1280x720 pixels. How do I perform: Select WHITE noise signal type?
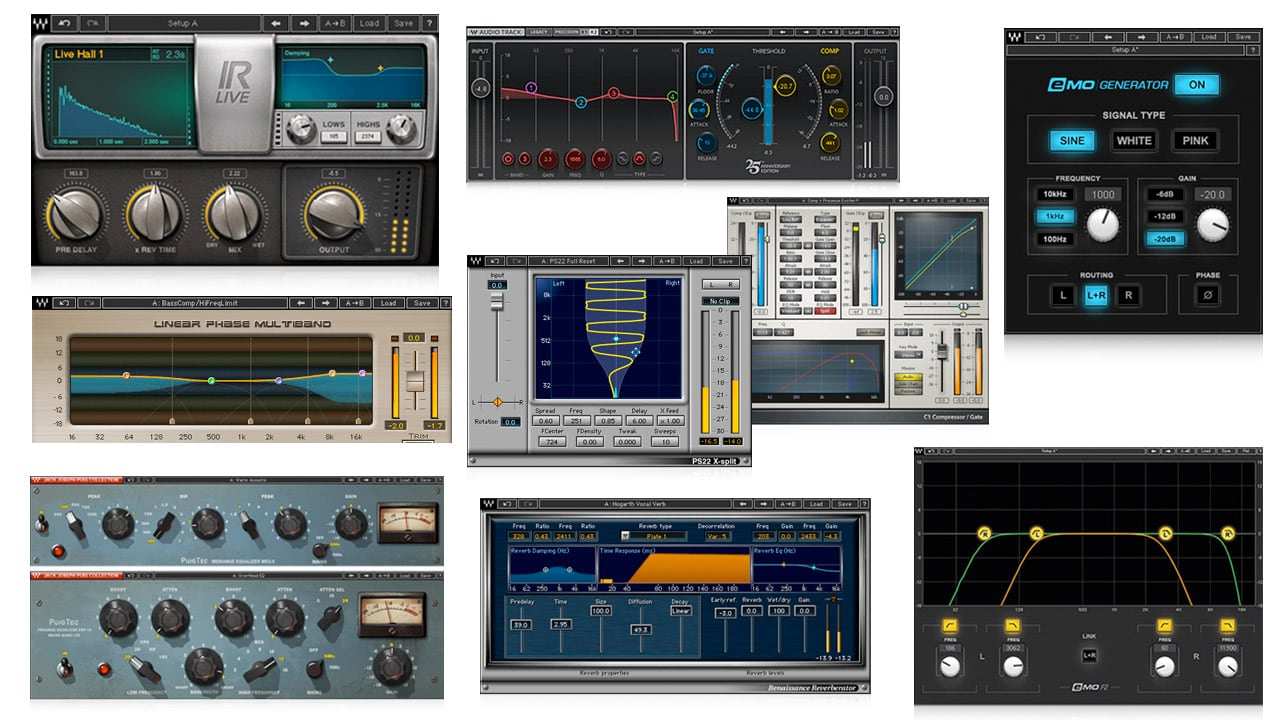coord(1134,140)
